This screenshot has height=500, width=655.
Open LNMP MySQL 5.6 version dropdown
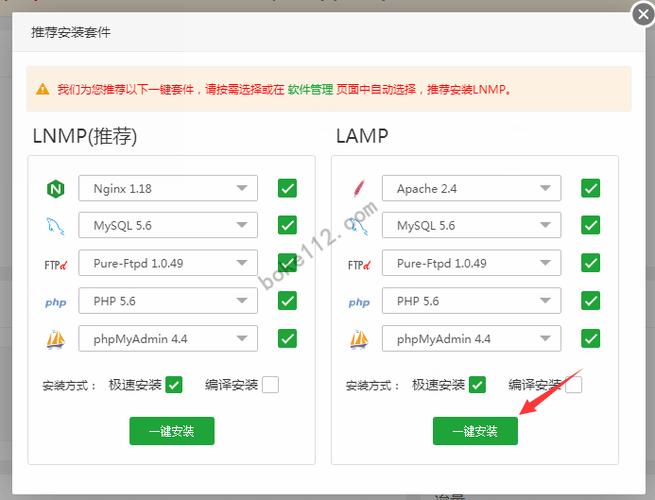168,225
